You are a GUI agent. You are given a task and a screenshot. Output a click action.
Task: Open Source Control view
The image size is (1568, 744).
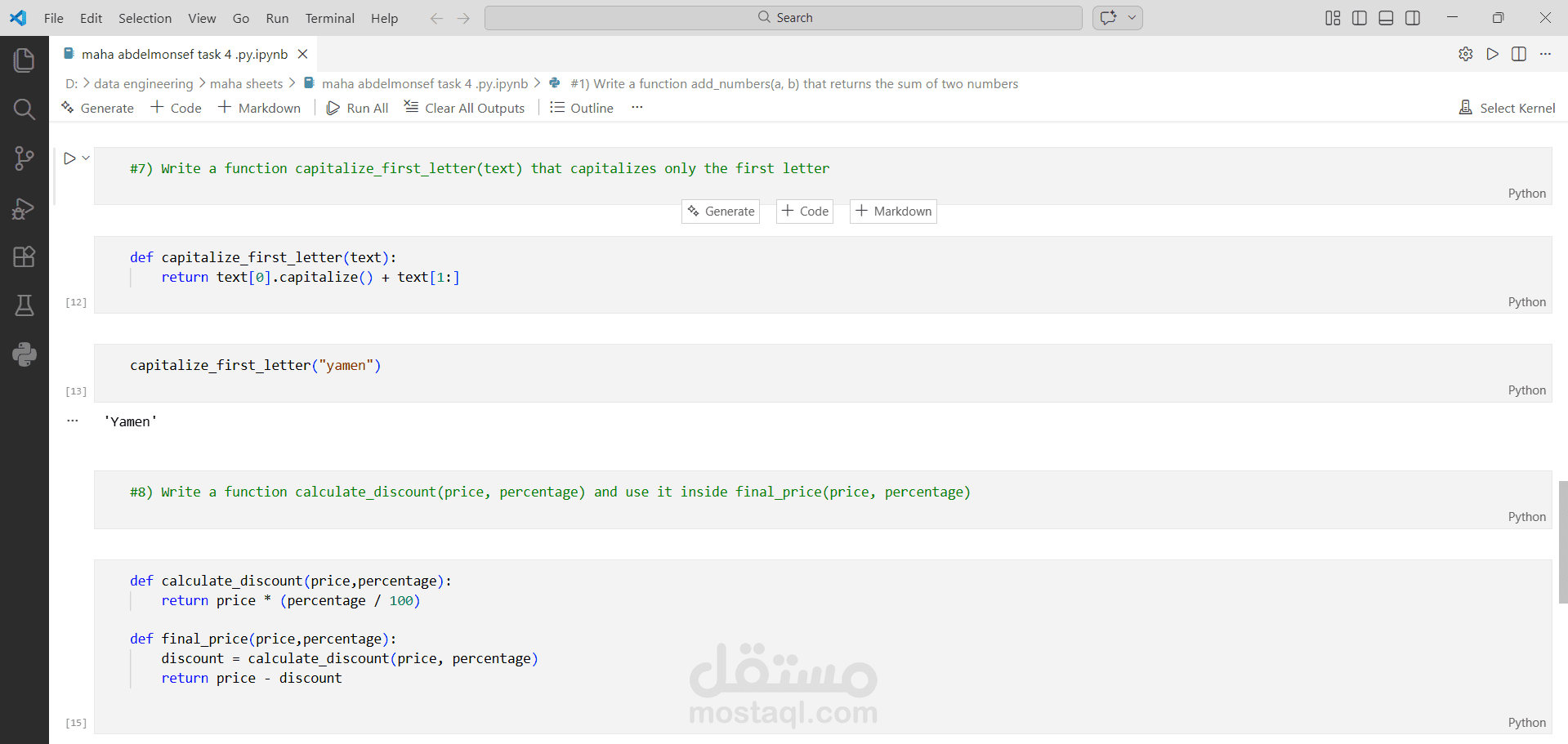(24, 158)
